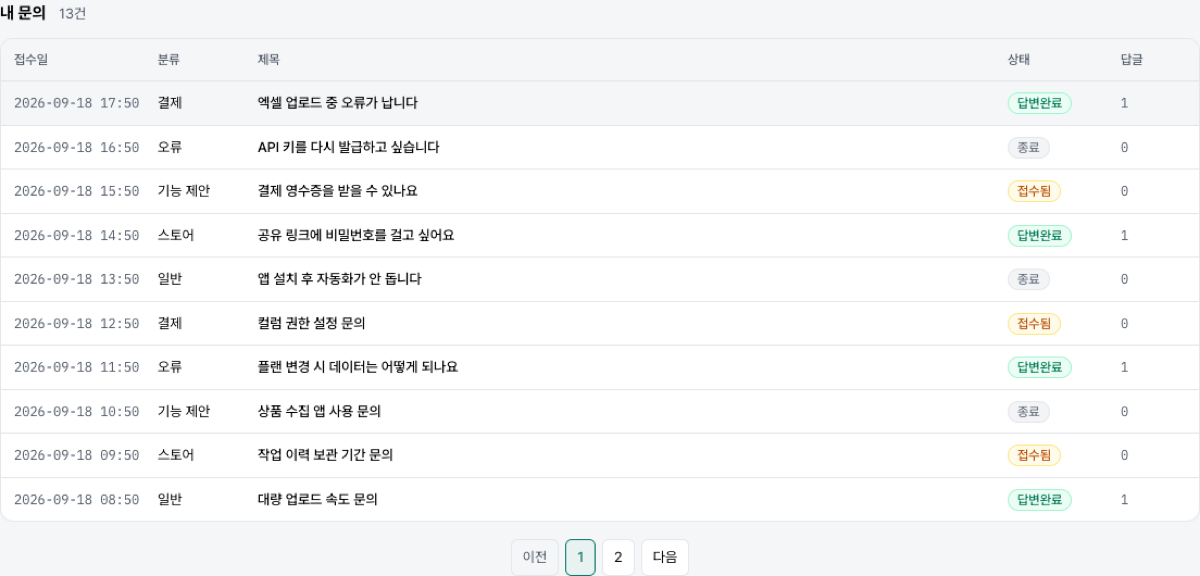Click the date 2026-09-18 09:50
The image size is (1200, 576).
77,455
